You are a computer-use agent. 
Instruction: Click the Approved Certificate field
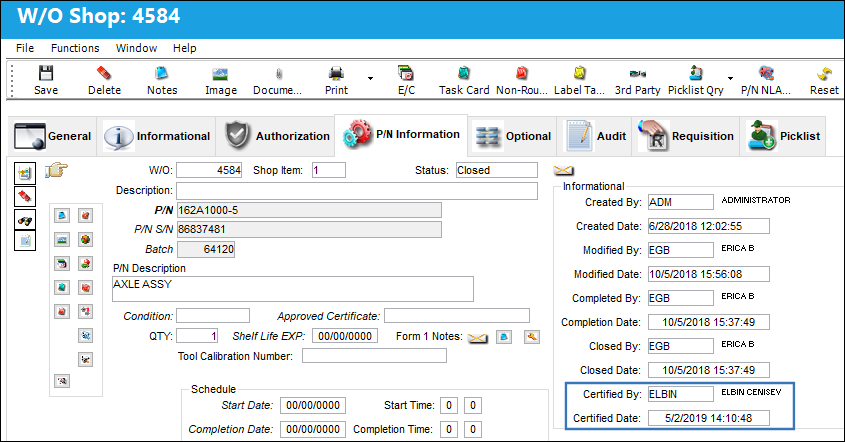457,316
